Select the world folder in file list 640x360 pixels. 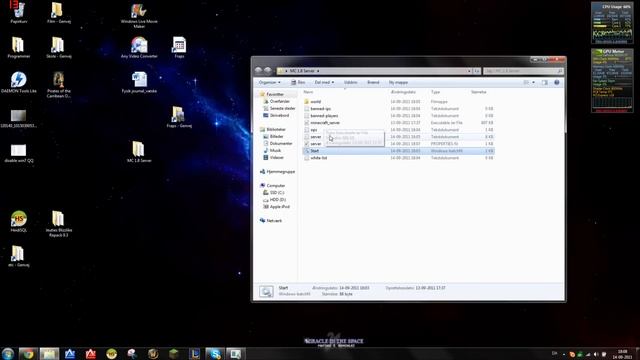click(398, 102)
